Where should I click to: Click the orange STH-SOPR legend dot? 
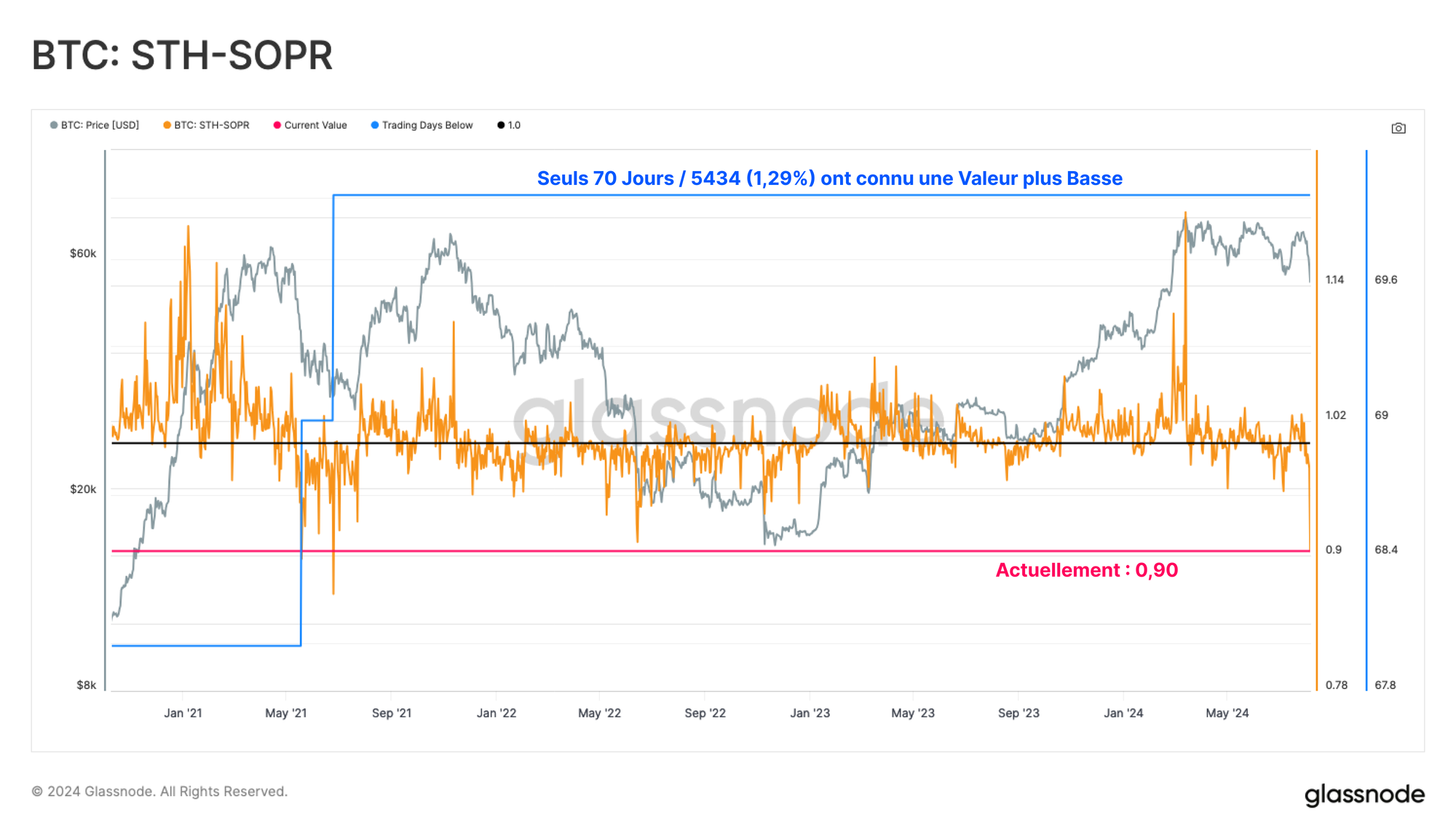[x=167, y=125]
